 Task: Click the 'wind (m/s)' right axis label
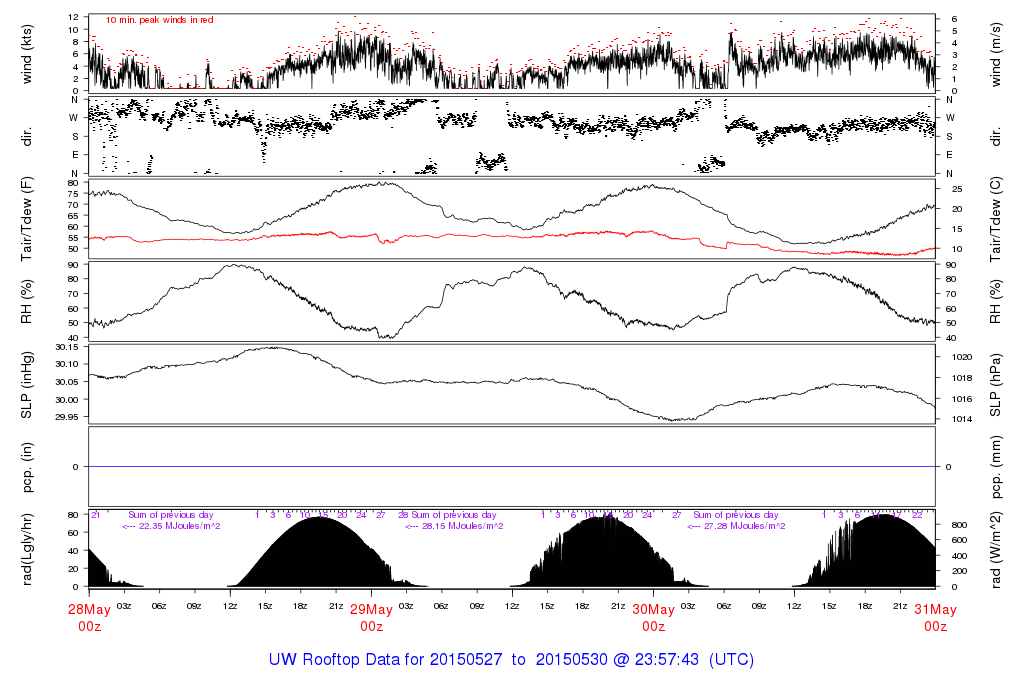click(x=995, y=54)
